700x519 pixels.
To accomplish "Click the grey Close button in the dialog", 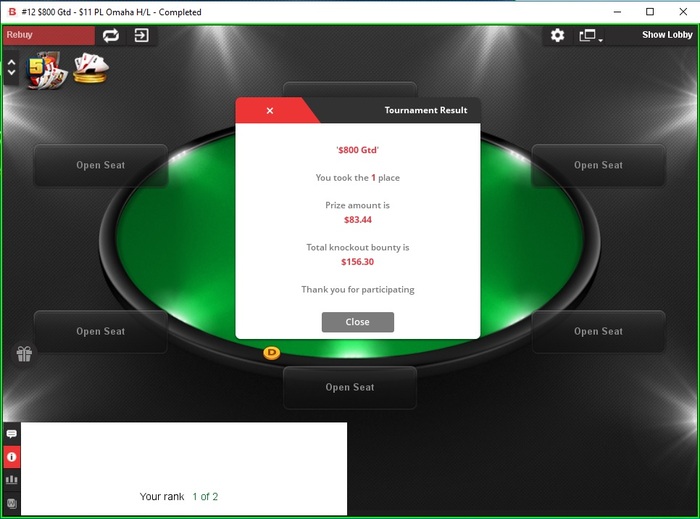I will tap(358, 322).
